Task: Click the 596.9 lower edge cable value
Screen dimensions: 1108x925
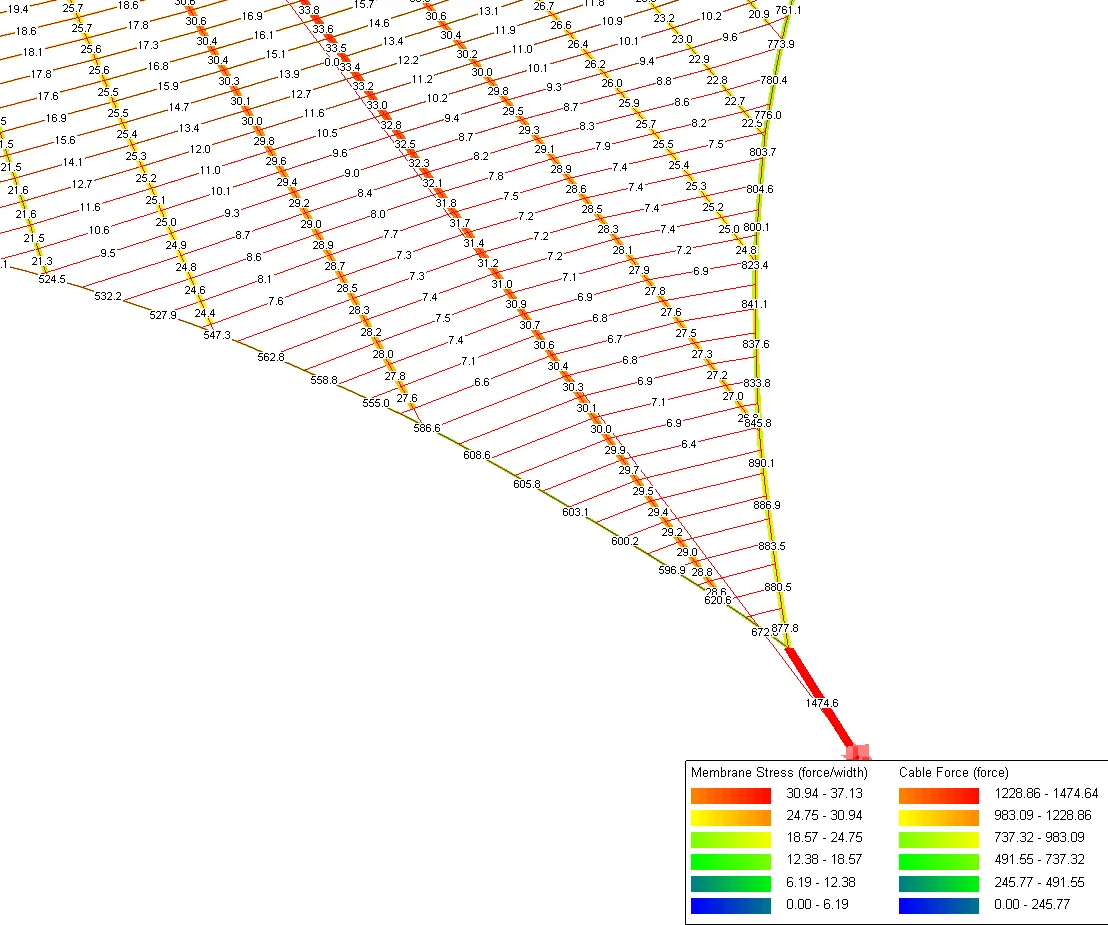Action: pos(672,570)
